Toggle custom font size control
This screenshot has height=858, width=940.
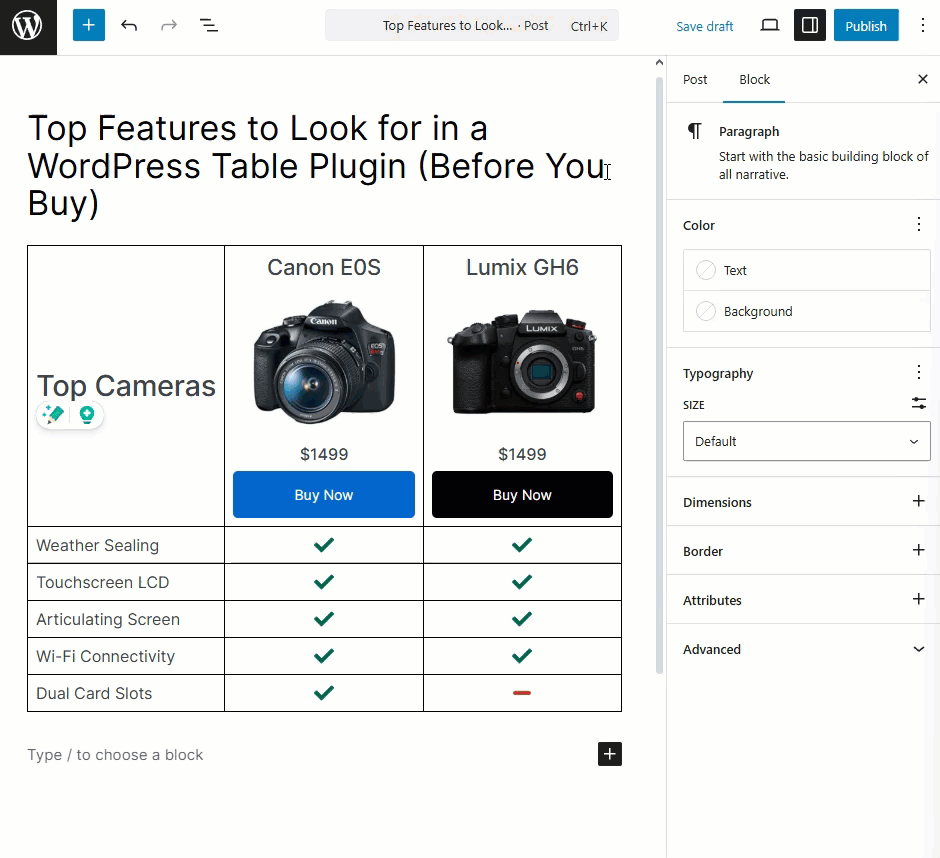918,404
